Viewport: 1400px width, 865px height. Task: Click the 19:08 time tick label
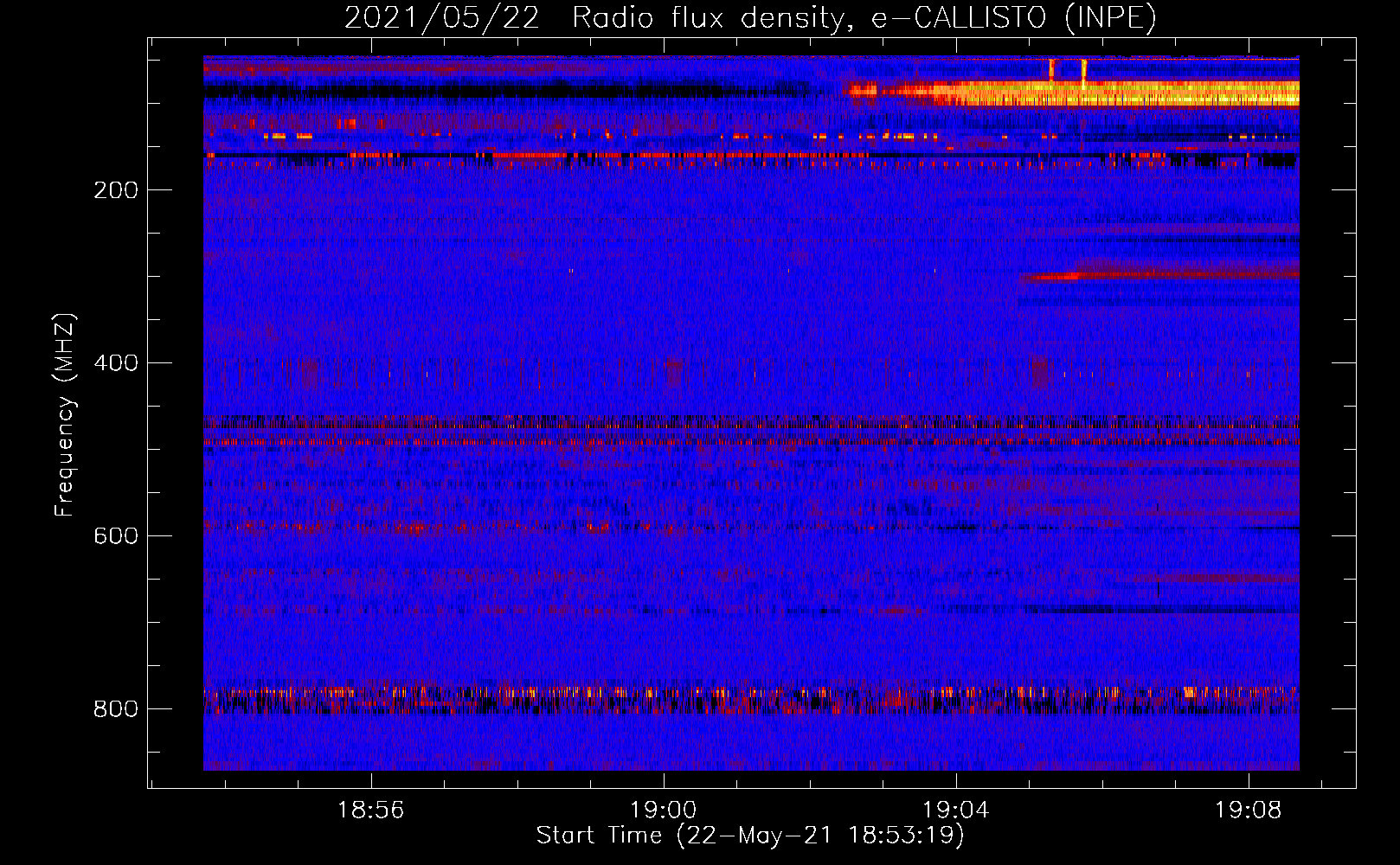click(x=1249, y=811)
